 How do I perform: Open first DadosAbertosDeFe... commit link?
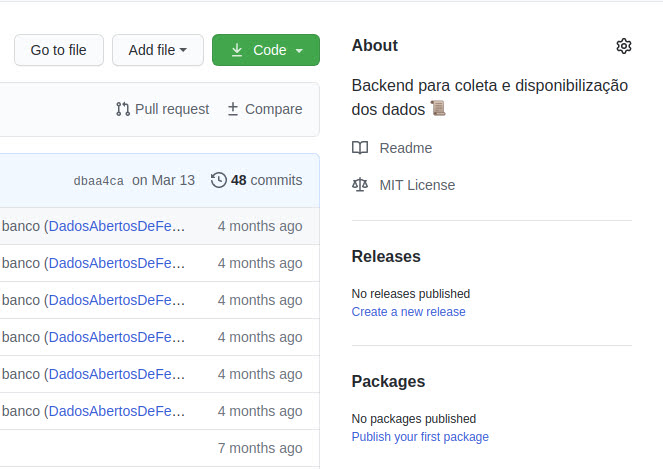click(117, 226)
